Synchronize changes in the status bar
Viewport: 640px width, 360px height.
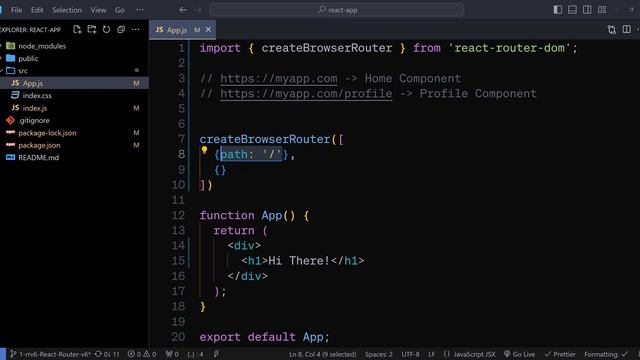pyautogui.click(x=107, y=354)
